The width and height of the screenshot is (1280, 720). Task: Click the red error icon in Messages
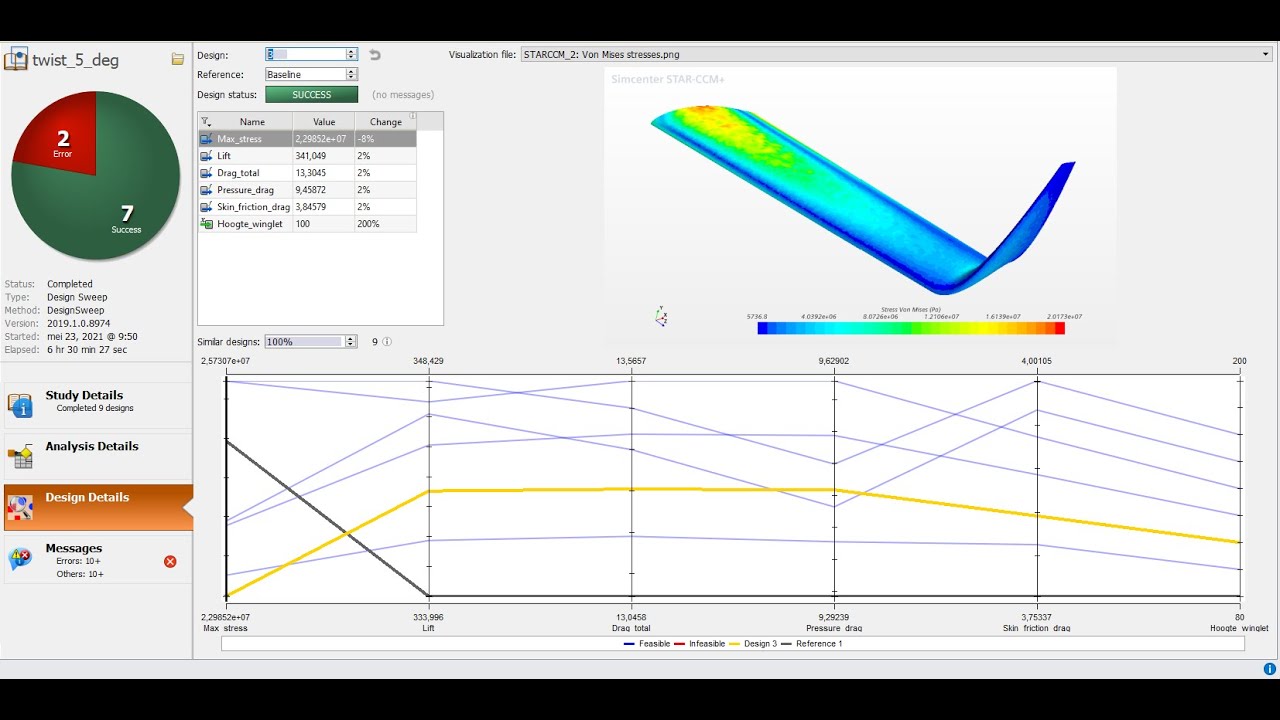click(170, 561)
